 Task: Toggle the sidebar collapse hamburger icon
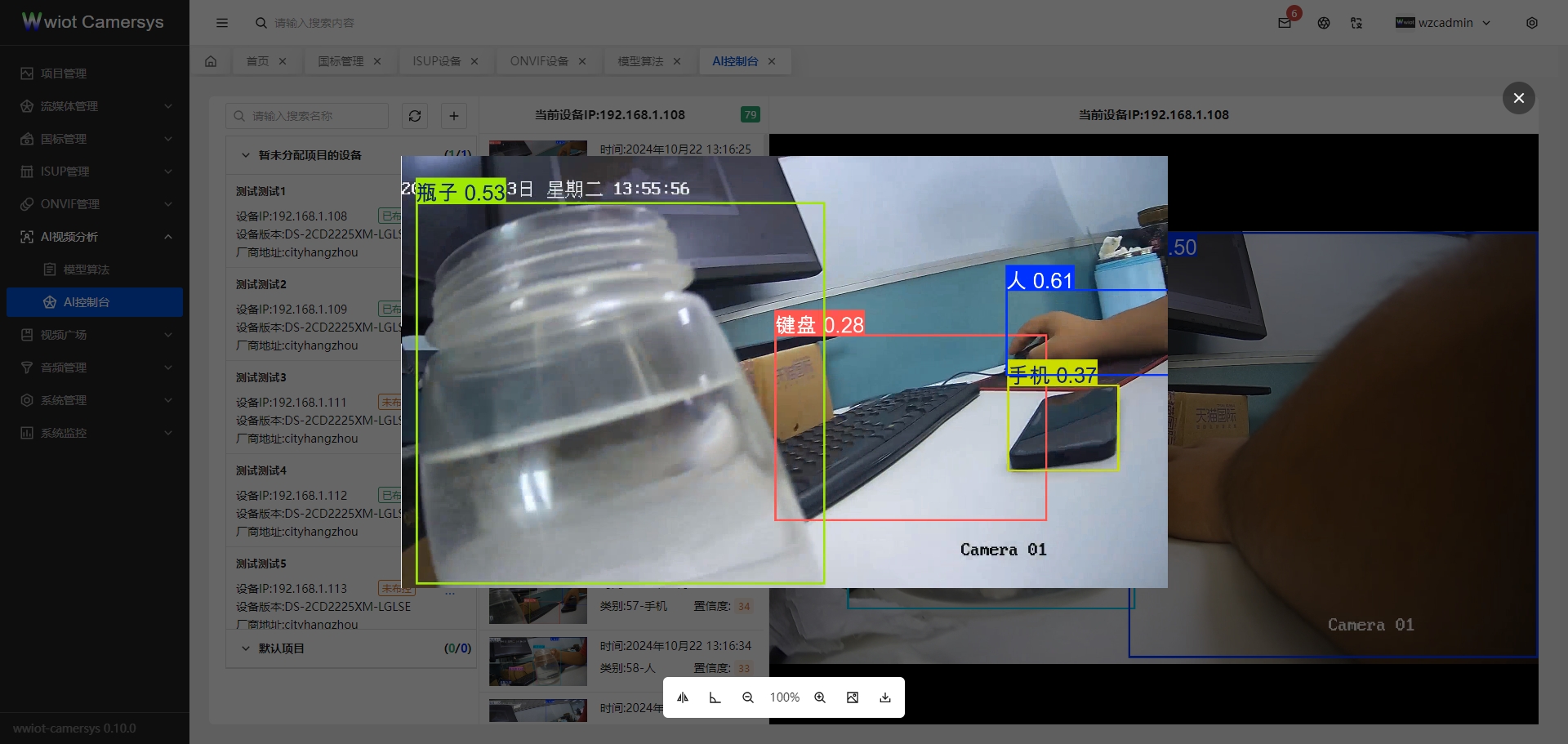[222, 23]
